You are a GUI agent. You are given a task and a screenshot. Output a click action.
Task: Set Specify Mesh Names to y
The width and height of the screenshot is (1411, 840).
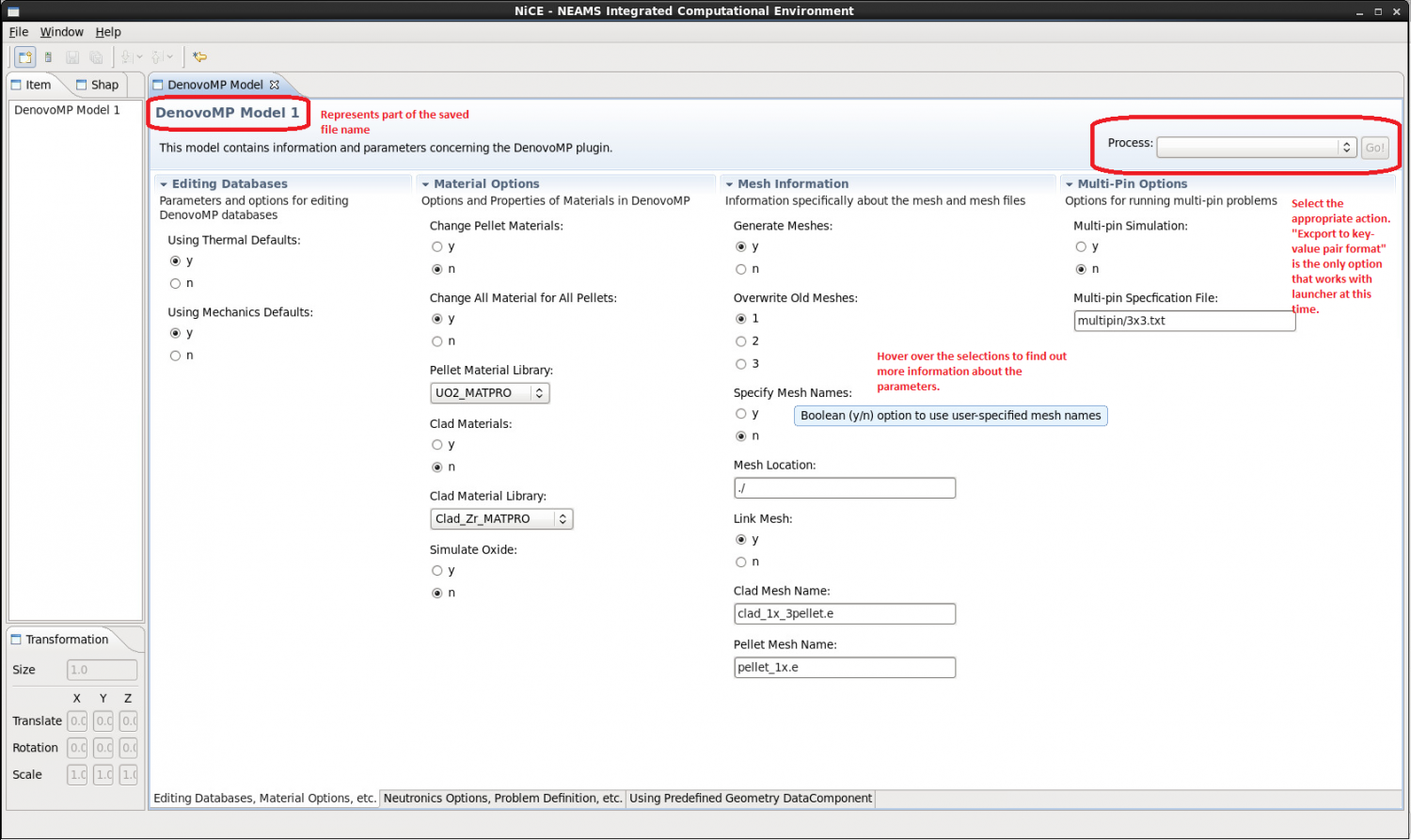741,415
